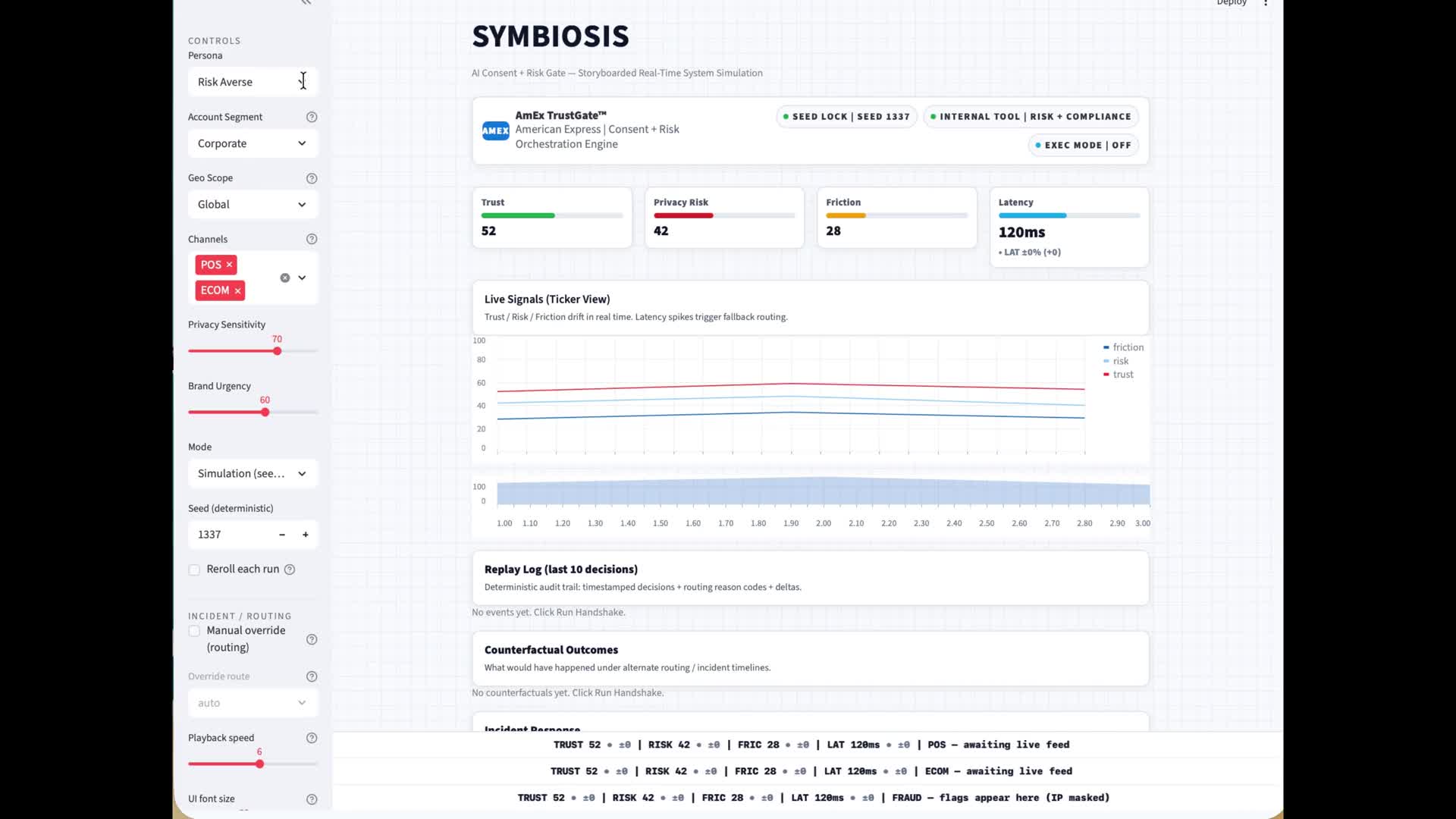1456x819 pixels.
Task: Open the UI font size help icon
Action: 312,799
